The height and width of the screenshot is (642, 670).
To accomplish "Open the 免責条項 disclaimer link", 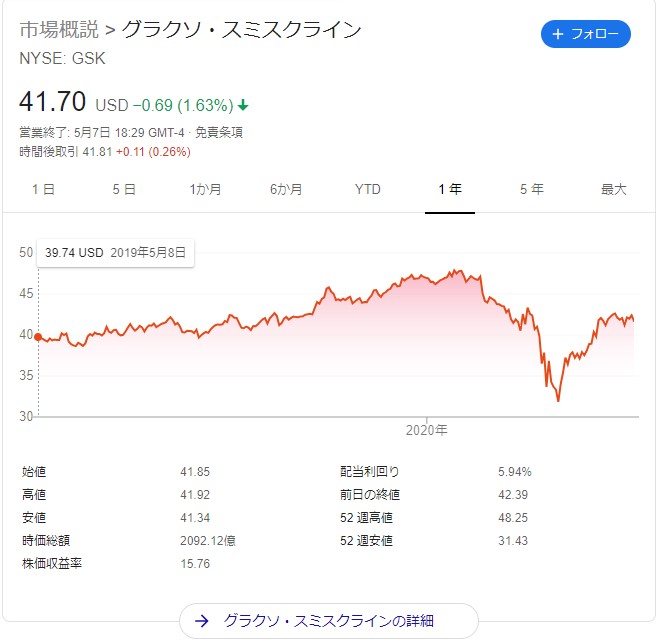I will tap(219, 133).
